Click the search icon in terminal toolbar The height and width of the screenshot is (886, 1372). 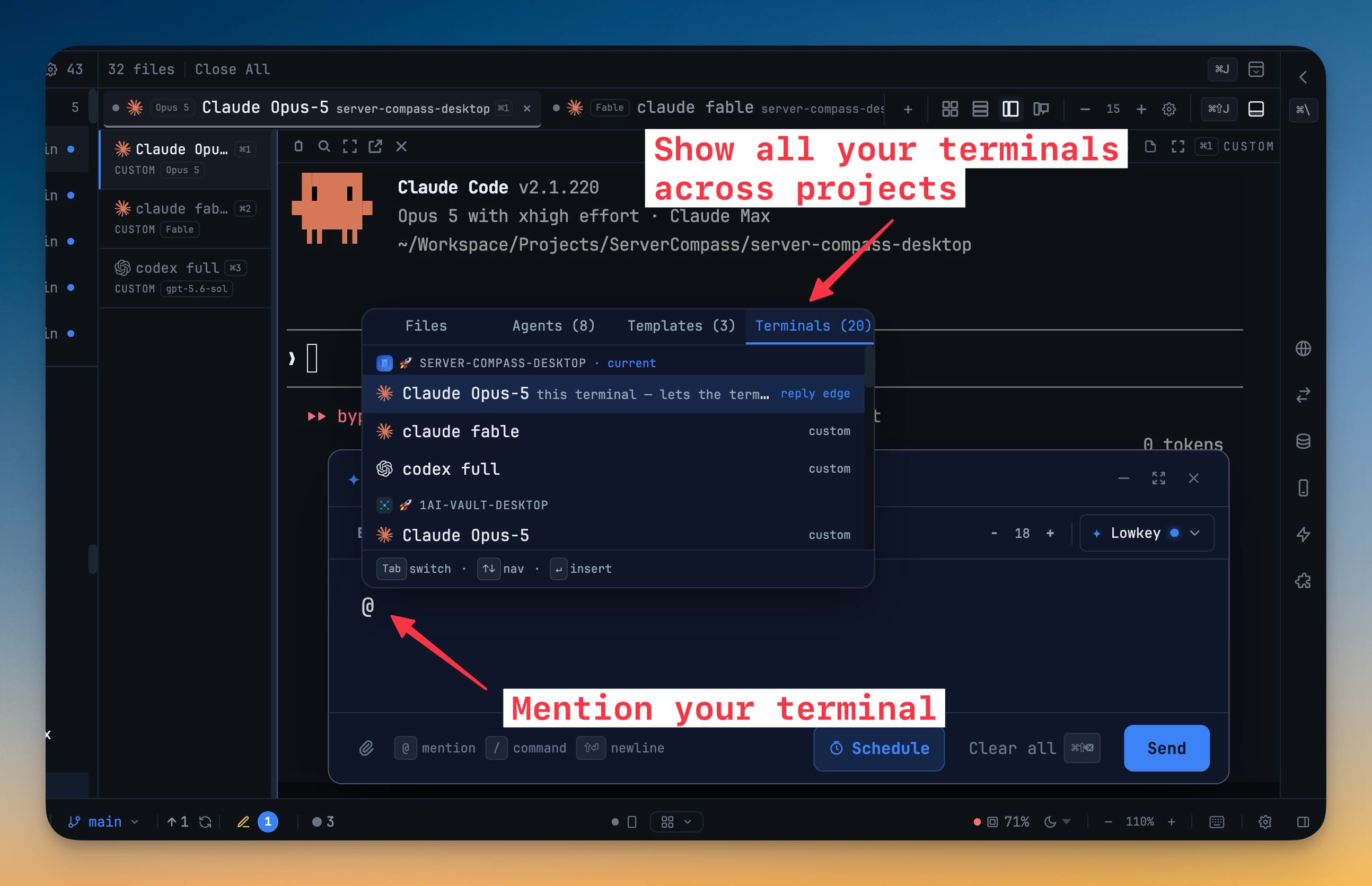(324, 146)
